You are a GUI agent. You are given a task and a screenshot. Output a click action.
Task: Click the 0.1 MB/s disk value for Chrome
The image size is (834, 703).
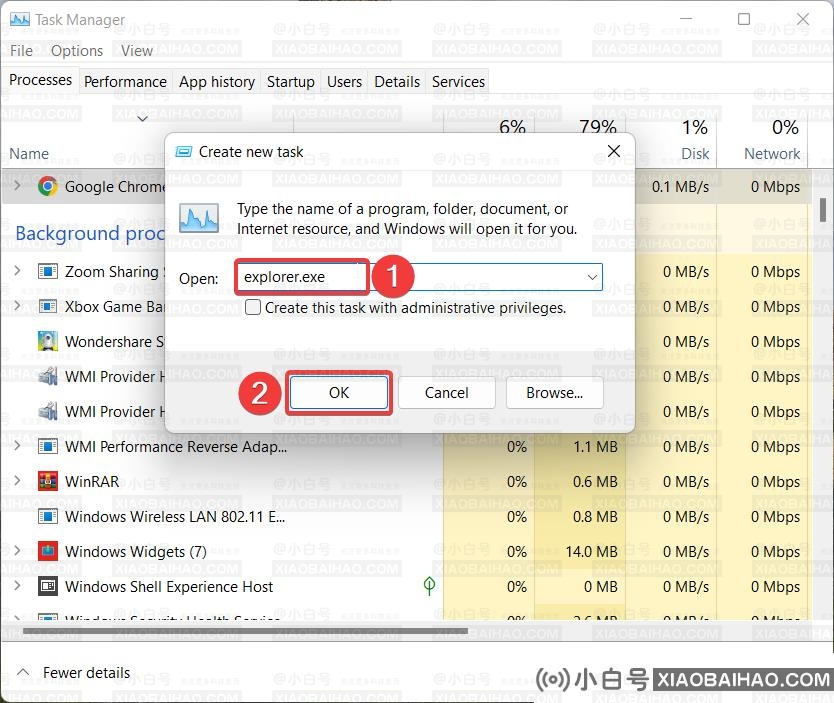pyautogui.click(x=680, y=187)
